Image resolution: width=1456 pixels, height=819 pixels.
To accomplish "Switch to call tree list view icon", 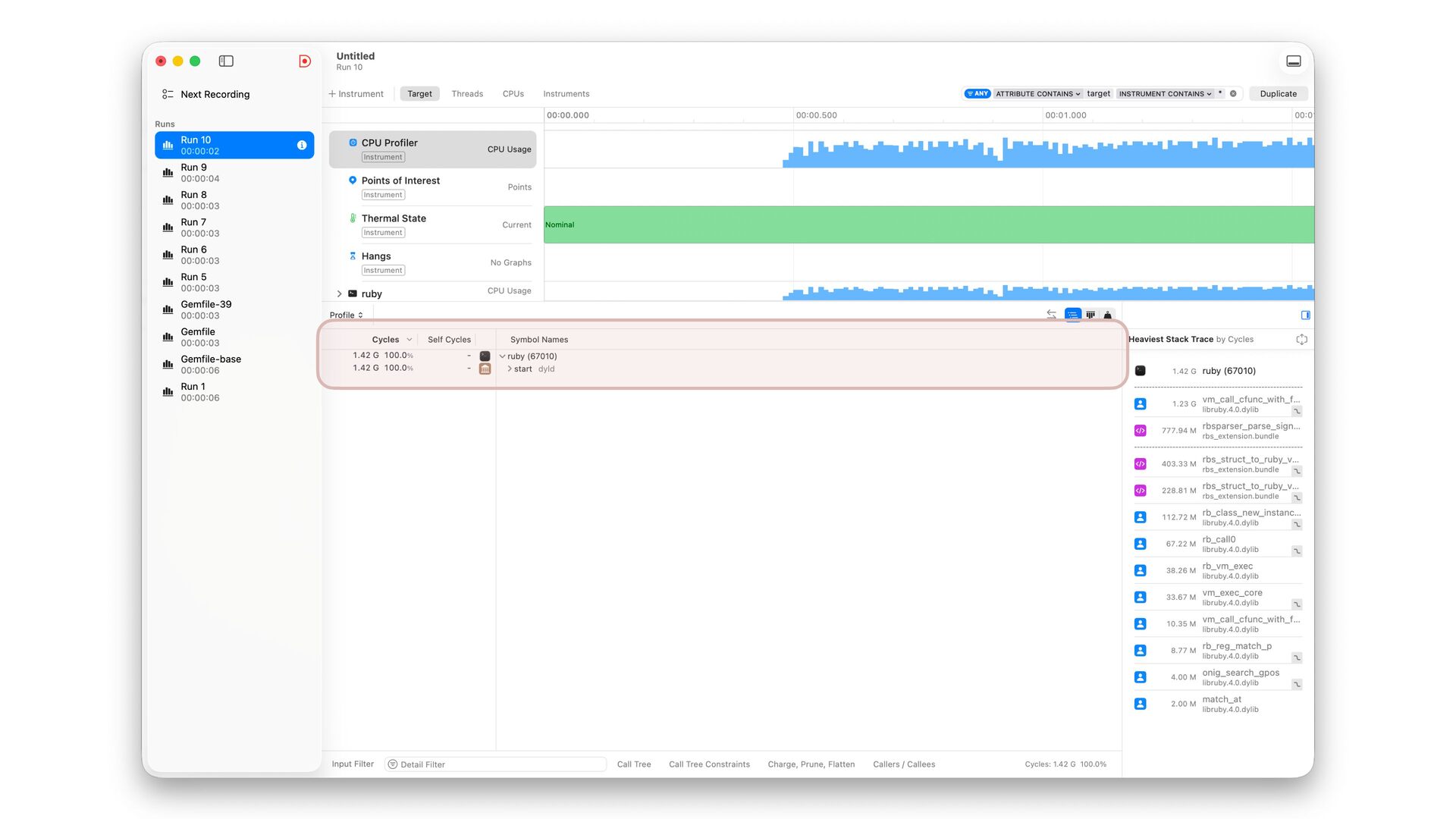I will pyautogui.click(x=1072, y=315).
